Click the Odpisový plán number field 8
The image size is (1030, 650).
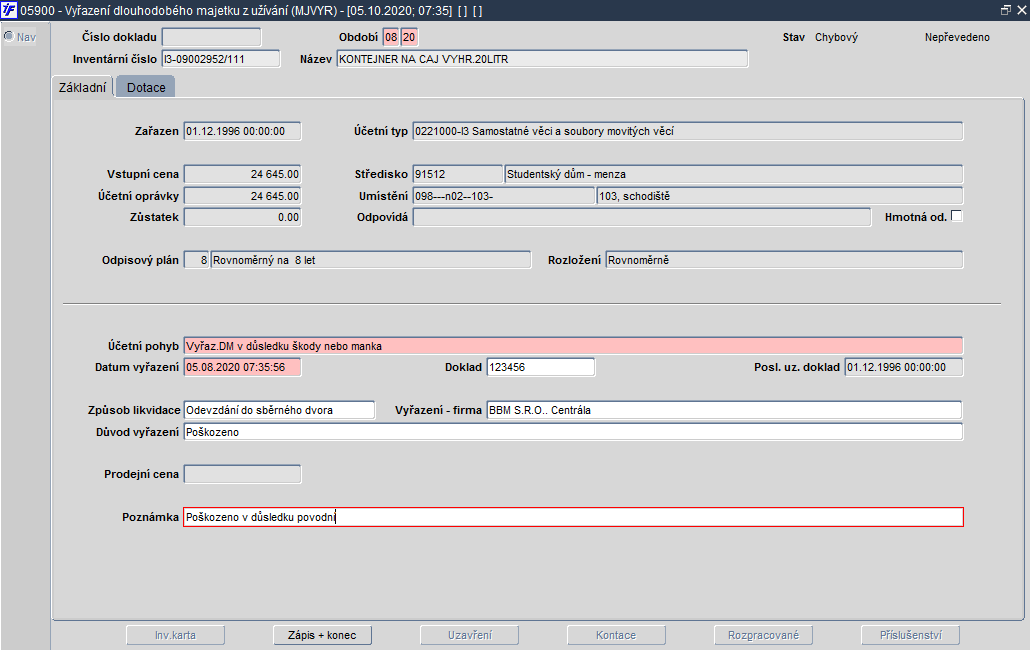(x=196, y=260)
